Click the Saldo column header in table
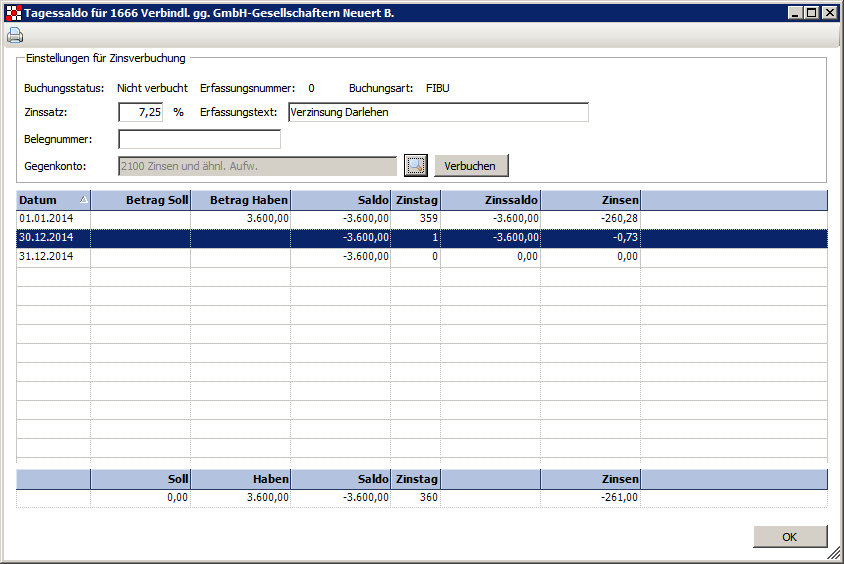Image resolution: width=844 pixels, height=564 pixels. [x=340, y=200]
